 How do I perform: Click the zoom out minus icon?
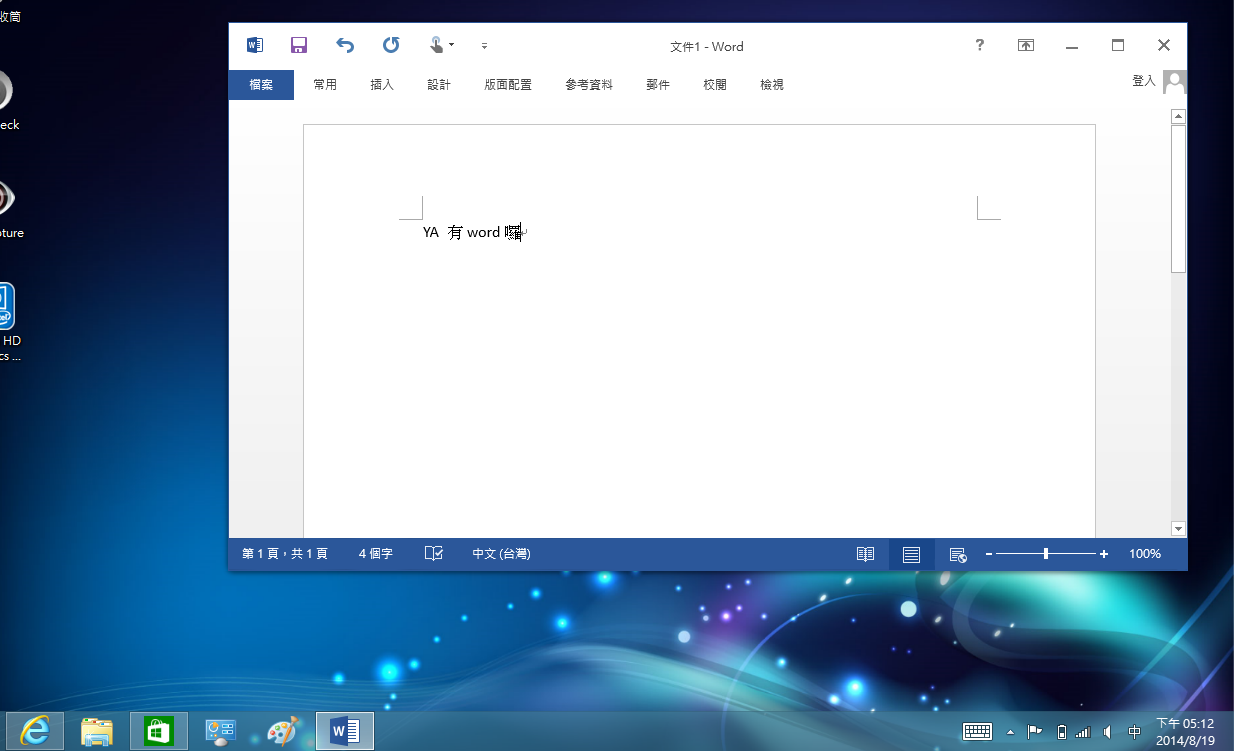pos(989,554)
